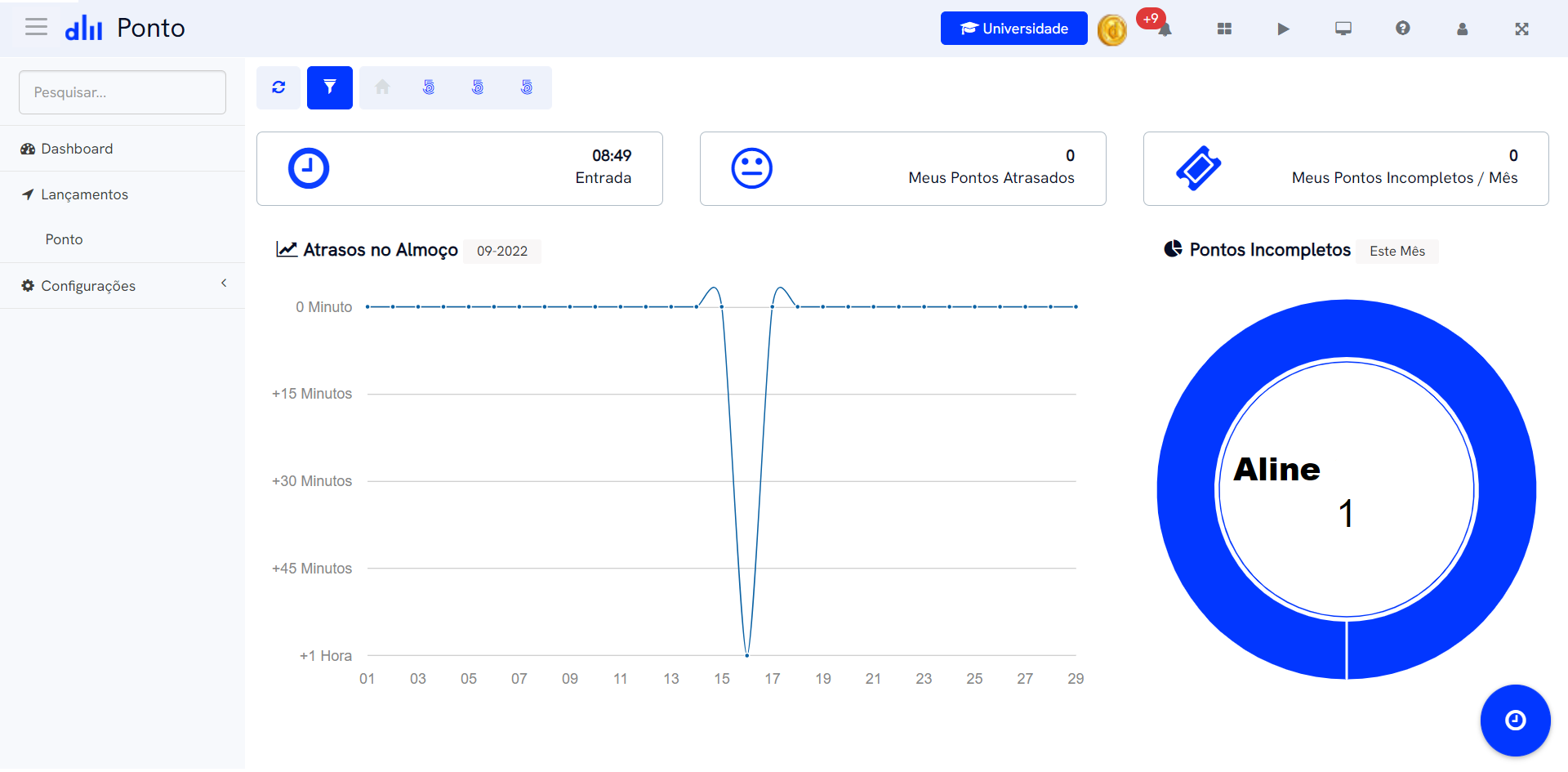
Task: Click the last spiral-5 toolbar icon
Action: pyautogui.click(x=527, y=87)
